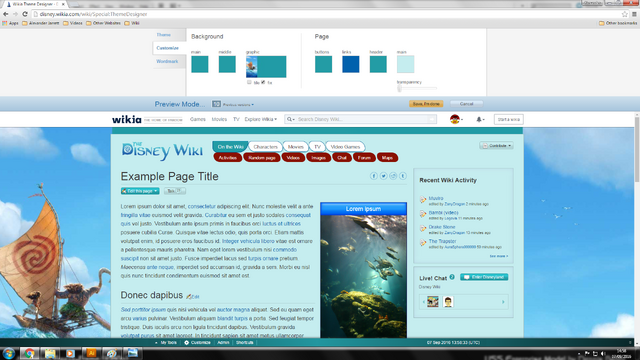The height and width of the screenshot is (360, 640).
Task: Click Disney Wiki wordmark logo
Action: (x=162, y=151)
